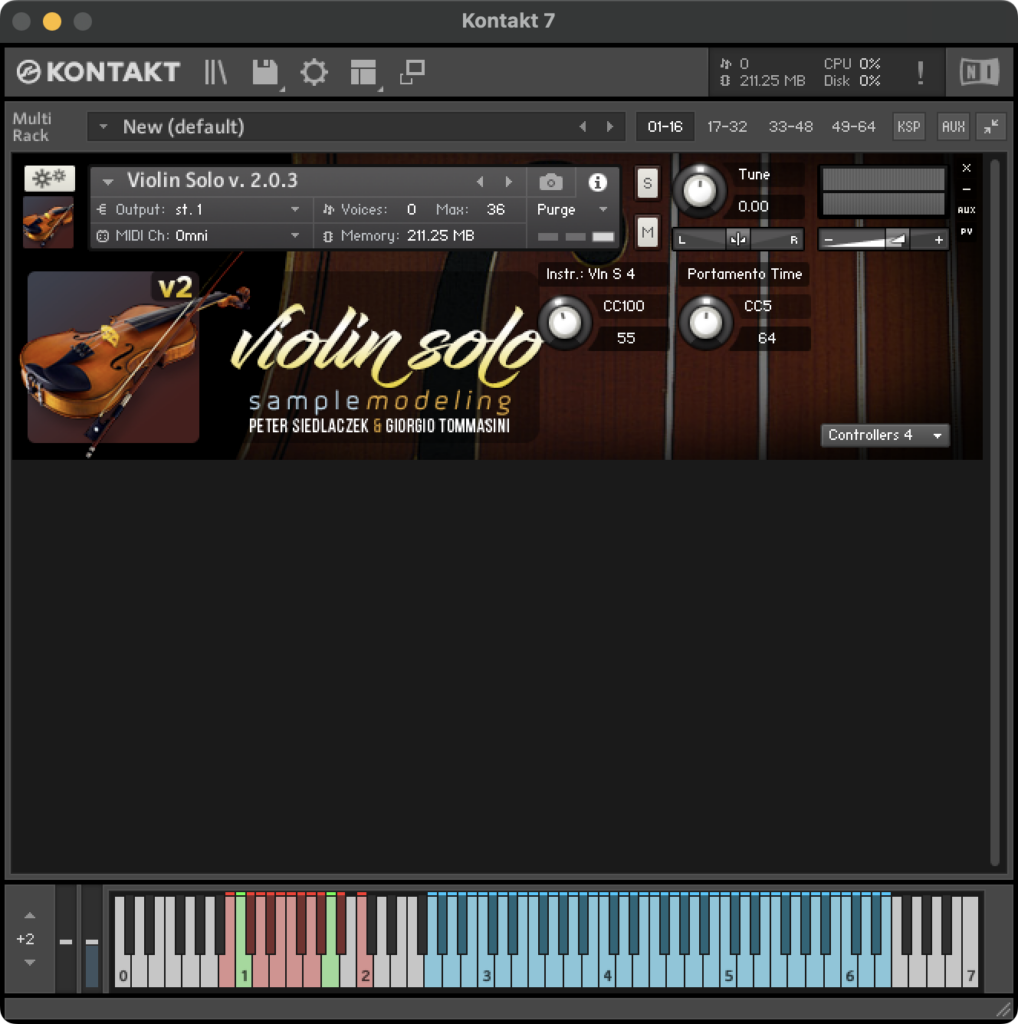Click the large Violin v2 artwork

coord(113,357)
